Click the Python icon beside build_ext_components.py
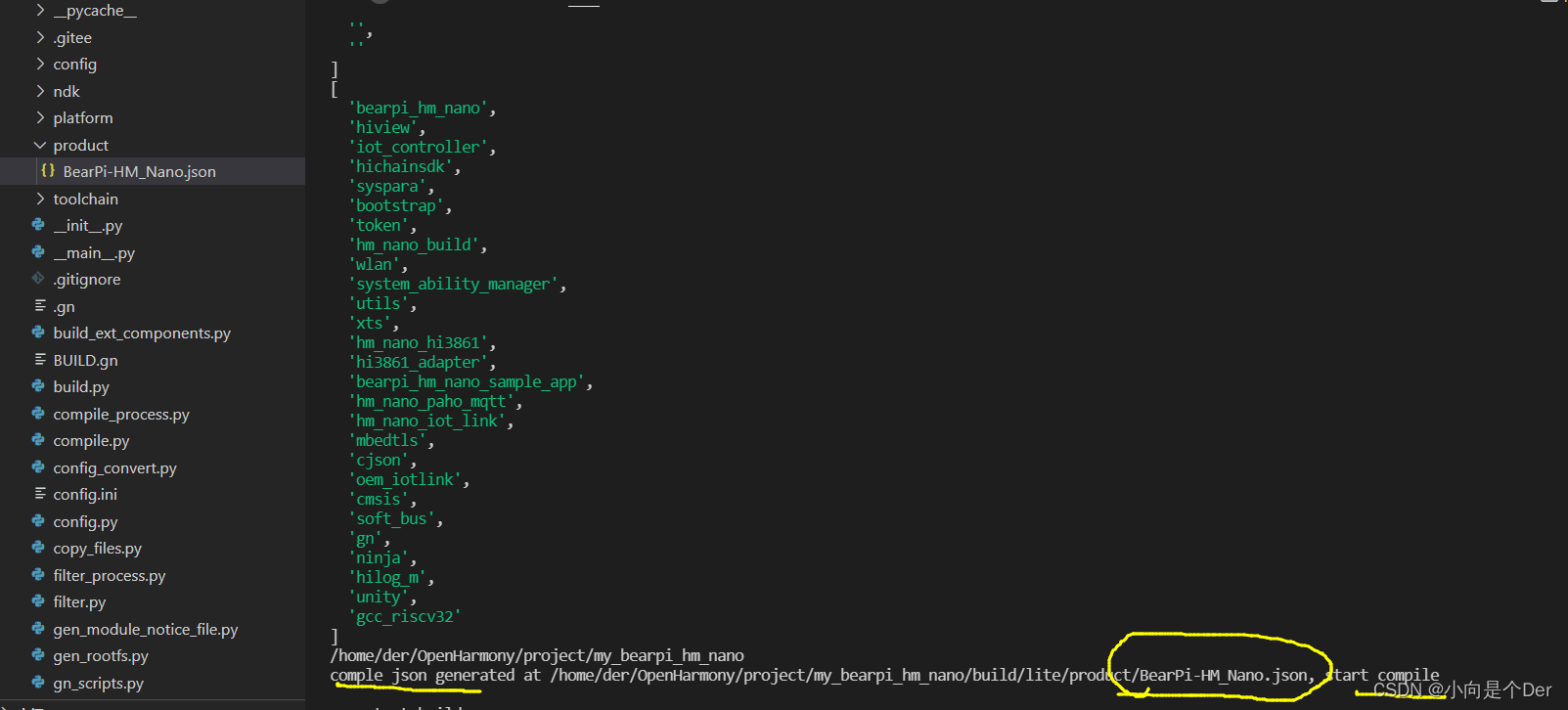Viewport: 1568px width, 710px height. click(x=38, y=333)
